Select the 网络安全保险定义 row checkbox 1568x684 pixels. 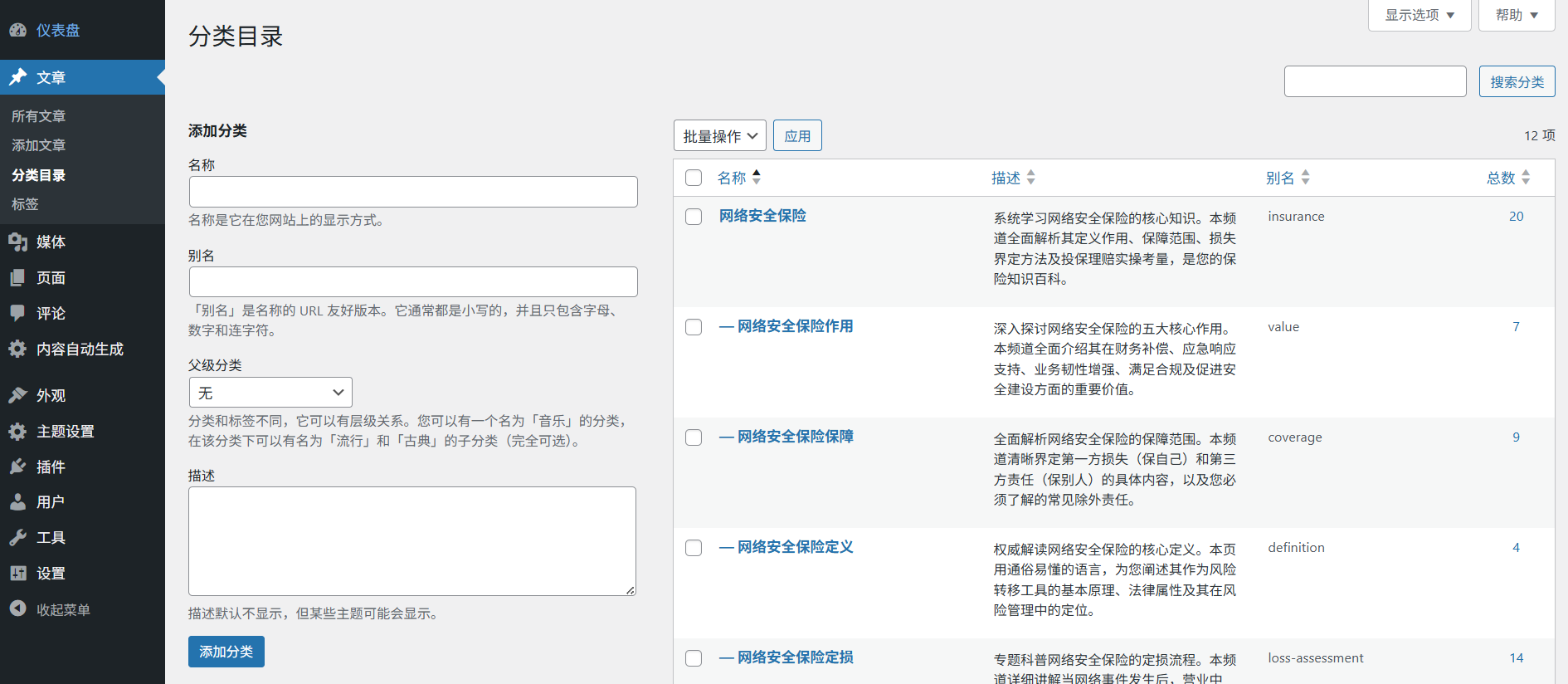(694, 548)
